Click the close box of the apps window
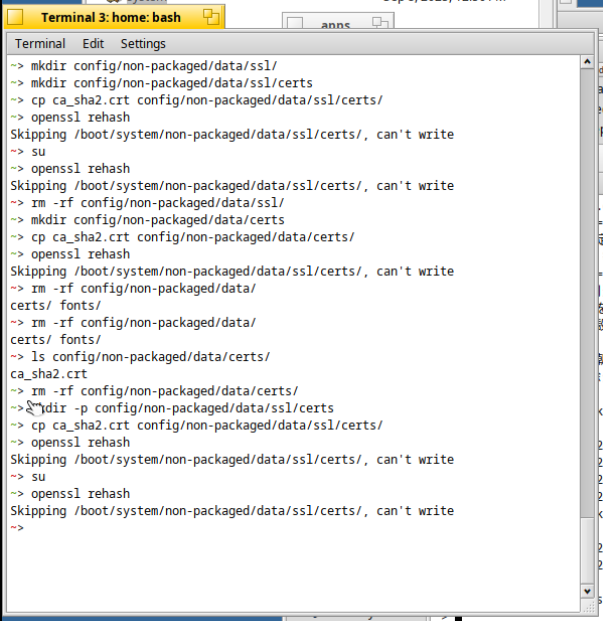Viewport: 603px width, 621px height. click(x=295, y=24)
